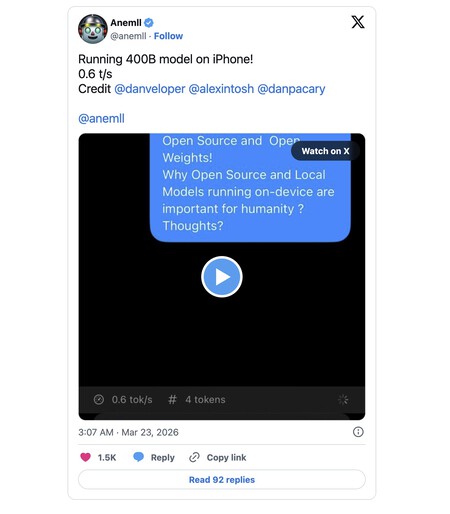Click the X logo icon
Image resolution: width=450 pixels, height=514 pixels.
358,22
